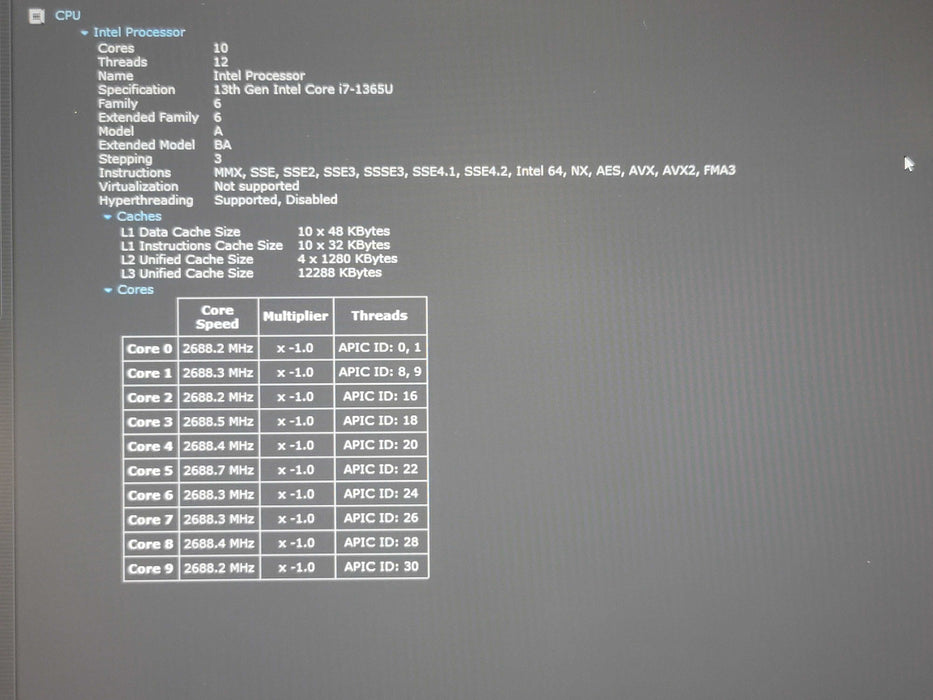933x700 pixels.
Task: Select the APIC ID: 0, 1 cell
Action: (380, 348)
